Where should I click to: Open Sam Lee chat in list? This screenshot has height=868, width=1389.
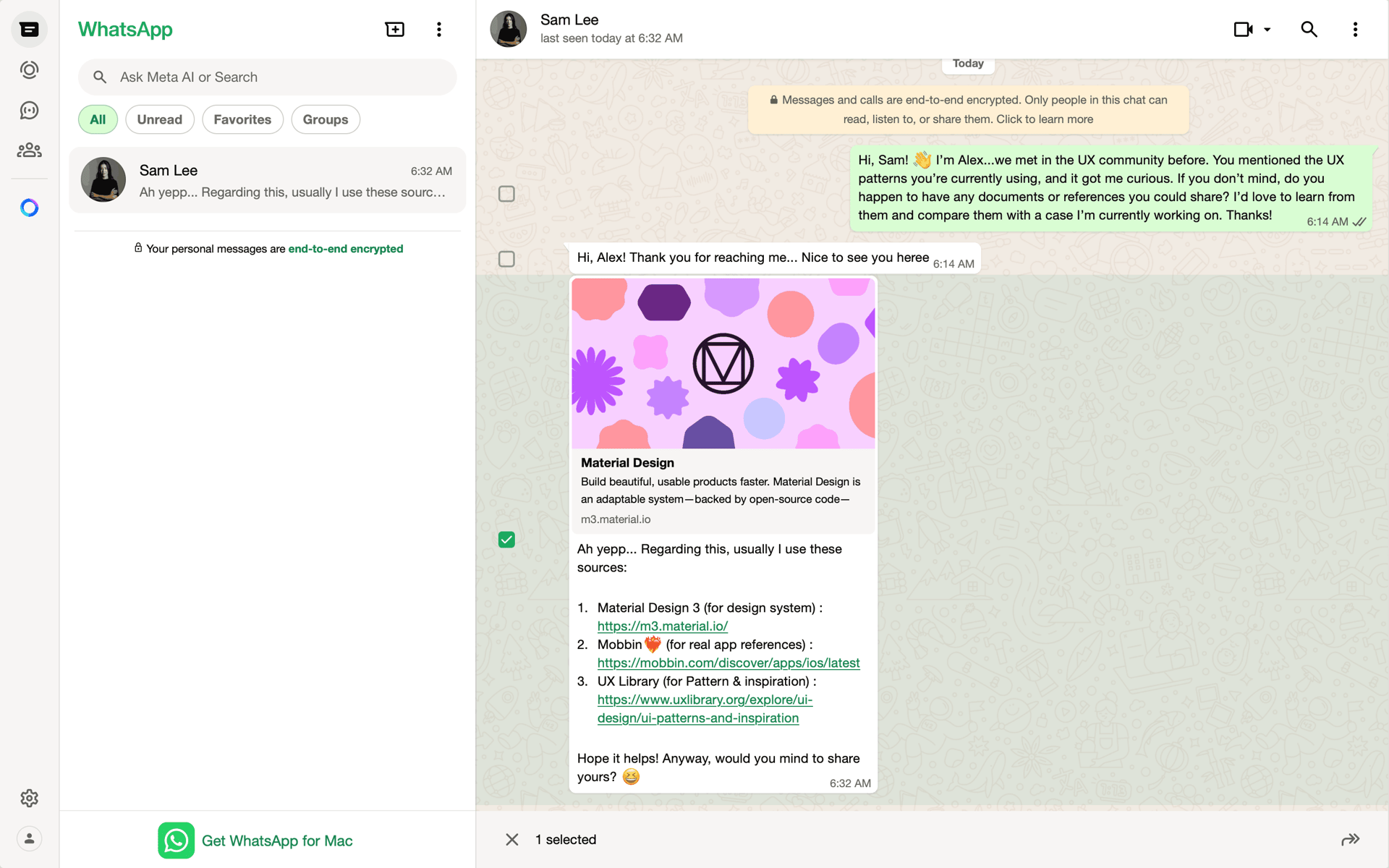[267, 180]
